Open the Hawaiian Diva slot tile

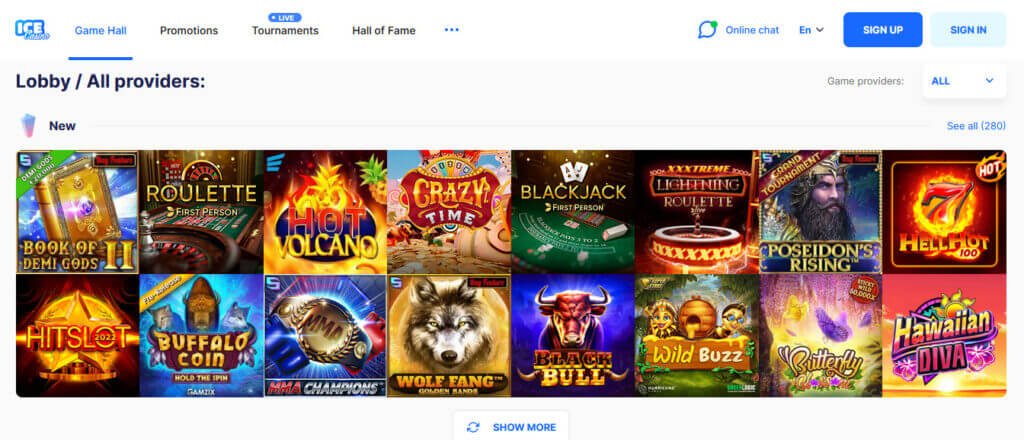(x=944, y=336)
